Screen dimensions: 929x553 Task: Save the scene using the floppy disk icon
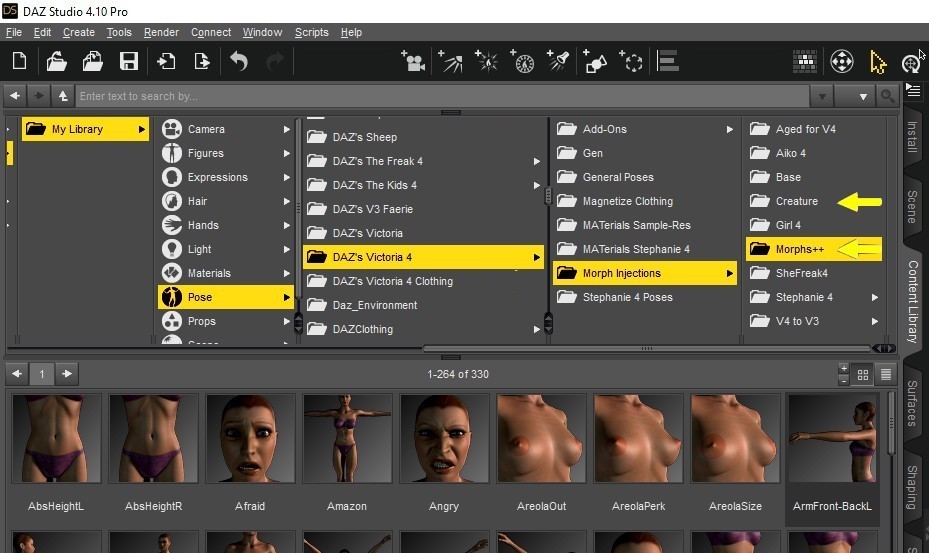pyautogui.click(x=129, y=61)
